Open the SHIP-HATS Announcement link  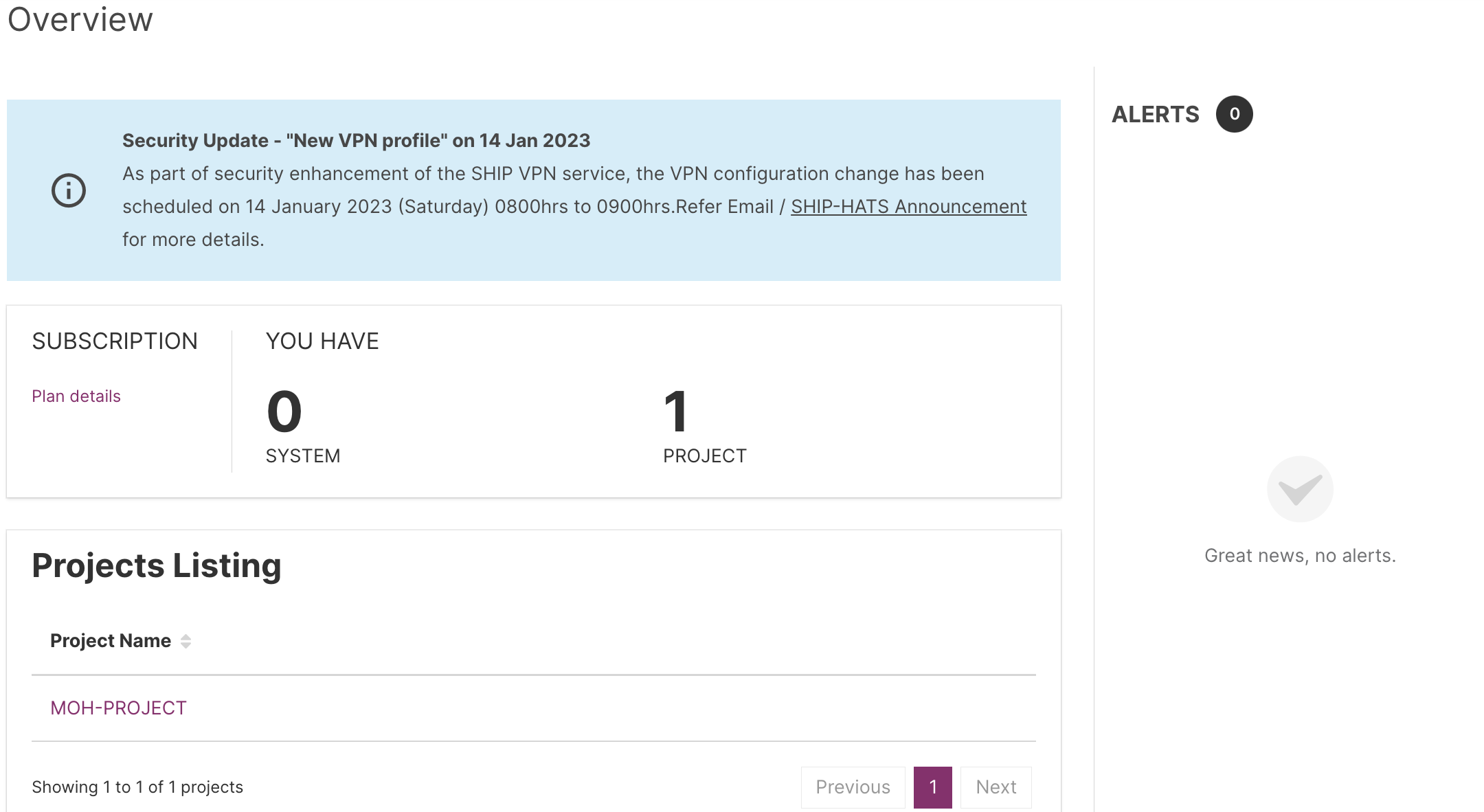908,207
